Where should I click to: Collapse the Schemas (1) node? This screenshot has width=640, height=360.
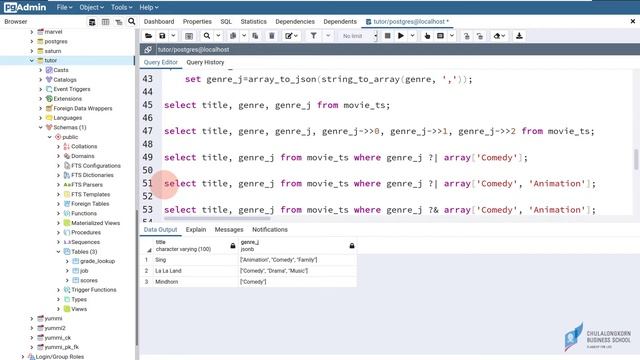(40, 127)
